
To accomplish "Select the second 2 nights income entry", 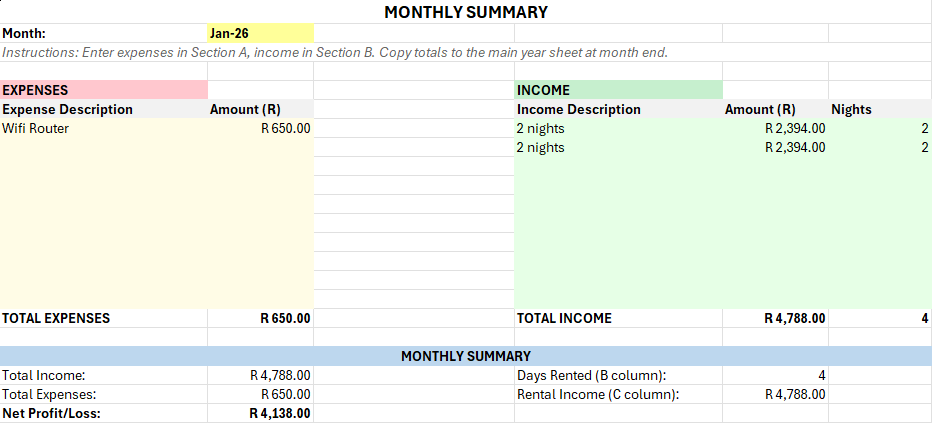I will click(x=541, y=147).
